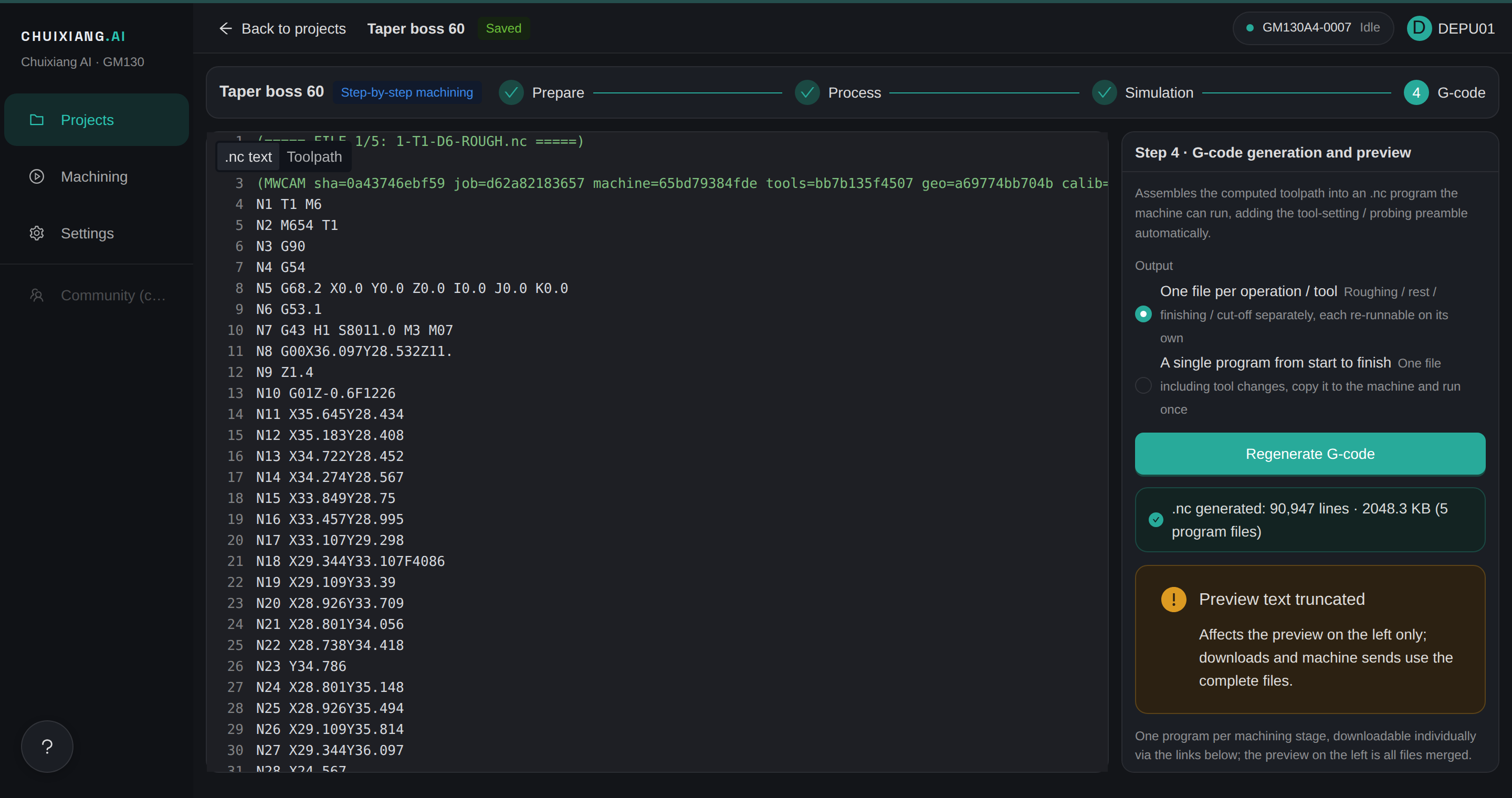Viewport: 1512px width, 798px height.
Task: Select One file per operation / tool radio
Action: pos(1143,314)
